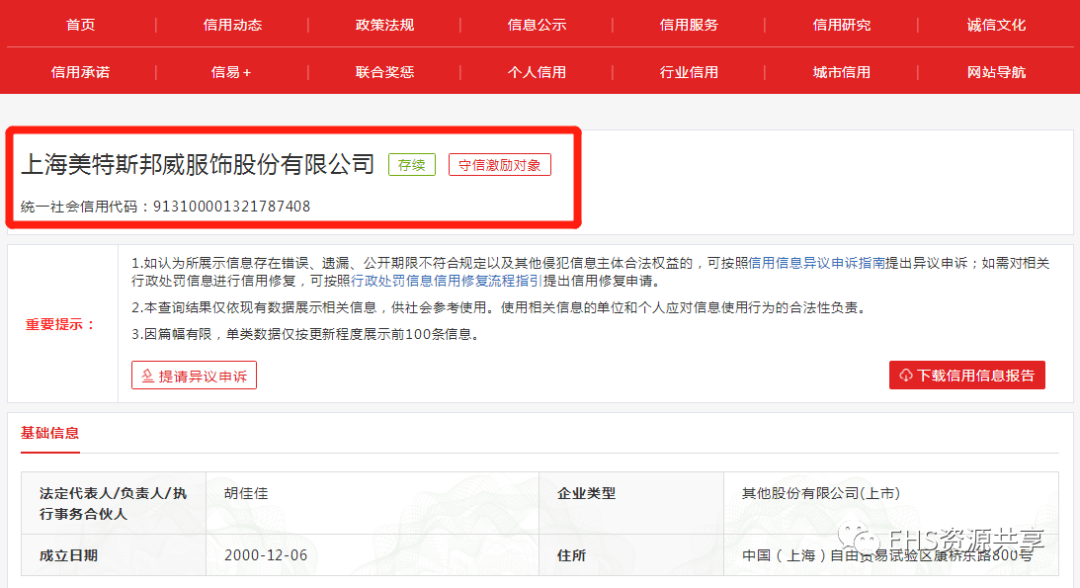The height and width of the screenshot is (588, 1080).
Task: Switch to the 基础信息 tab
Action: [x=50, y=433]
